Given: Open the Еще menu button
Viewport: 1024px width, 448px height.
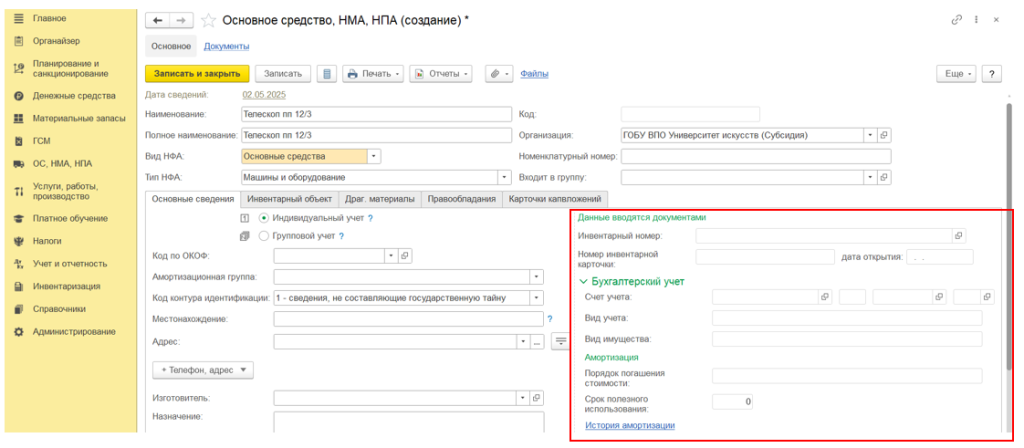Looking at the screenshot, I should tap(956, 74).
